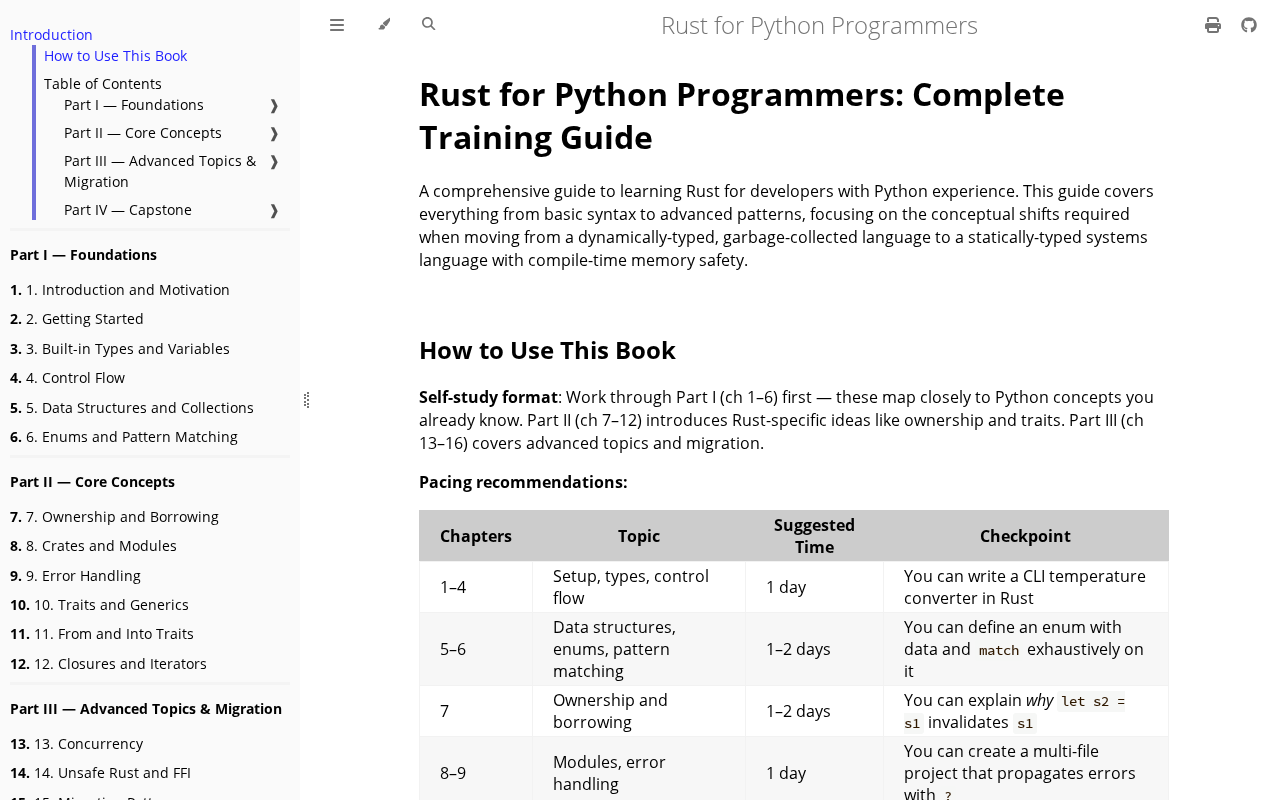1280x800 pixels.
Task: Open chapter 7 Ownership and Borrowing
Action: pos(114,517)
